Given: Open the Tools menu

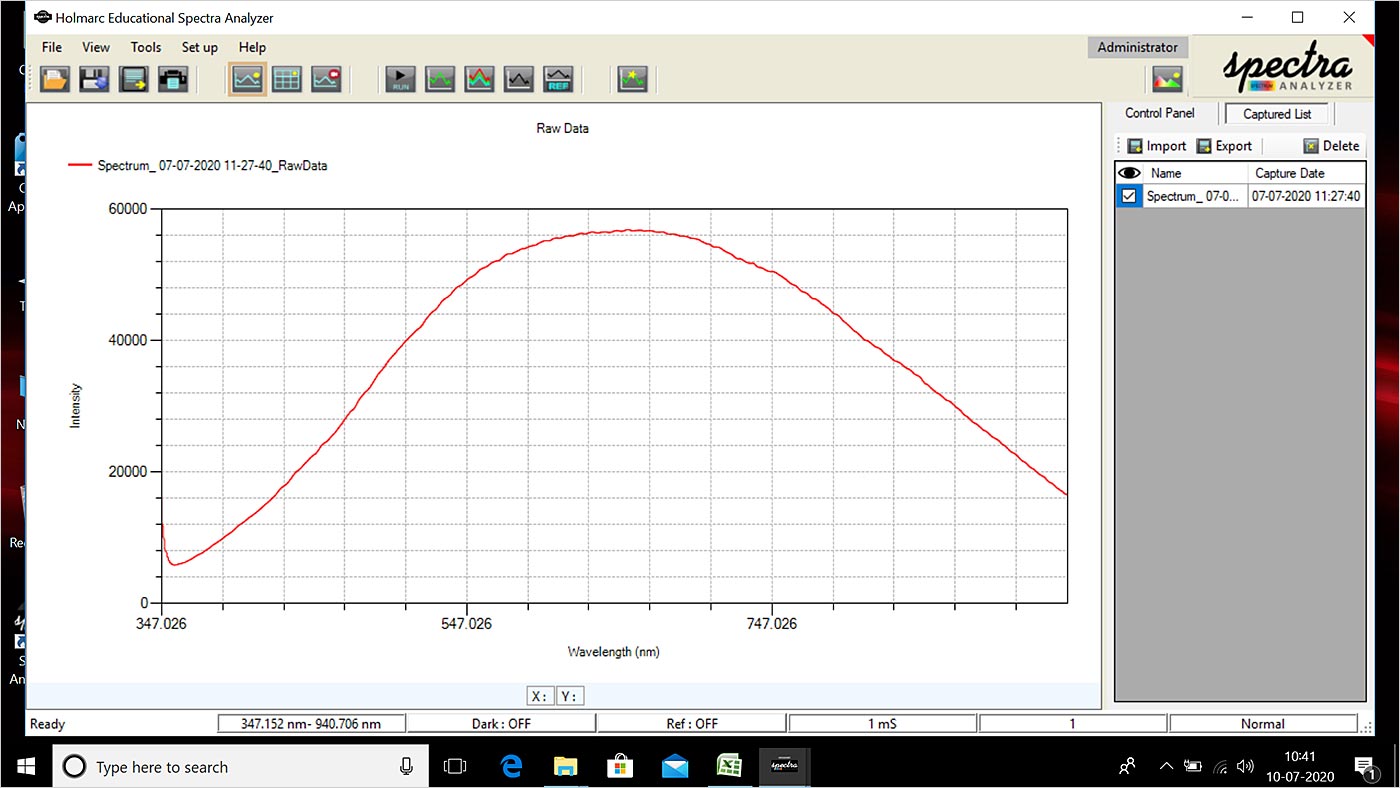Looking at the screenshot, I should [x=145, y=47].
